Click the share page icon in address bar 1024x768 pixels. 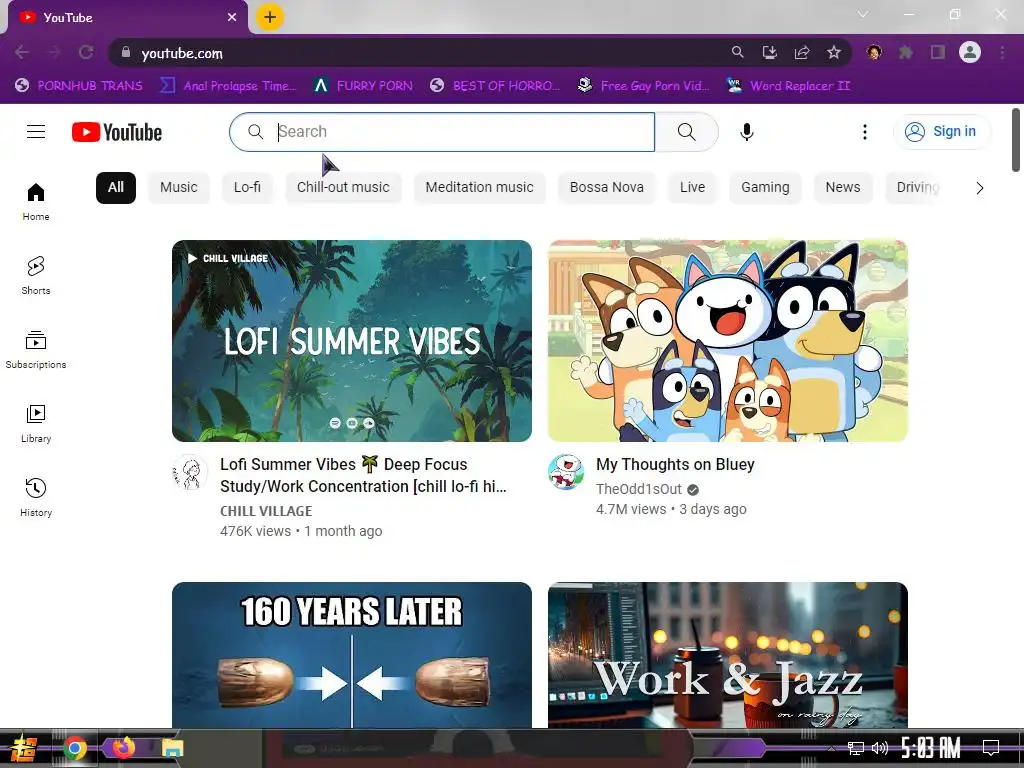(x=802, y=52)
